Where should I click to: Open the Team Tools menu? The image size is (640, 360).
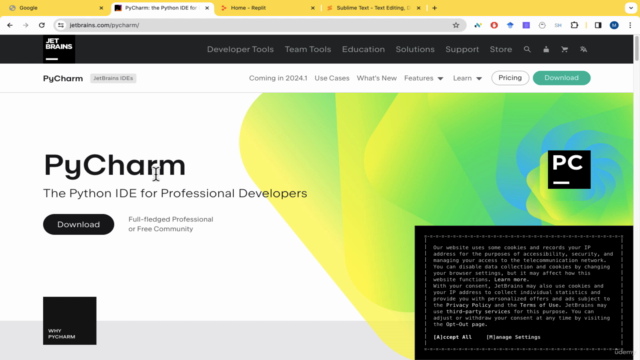(308, 49)
